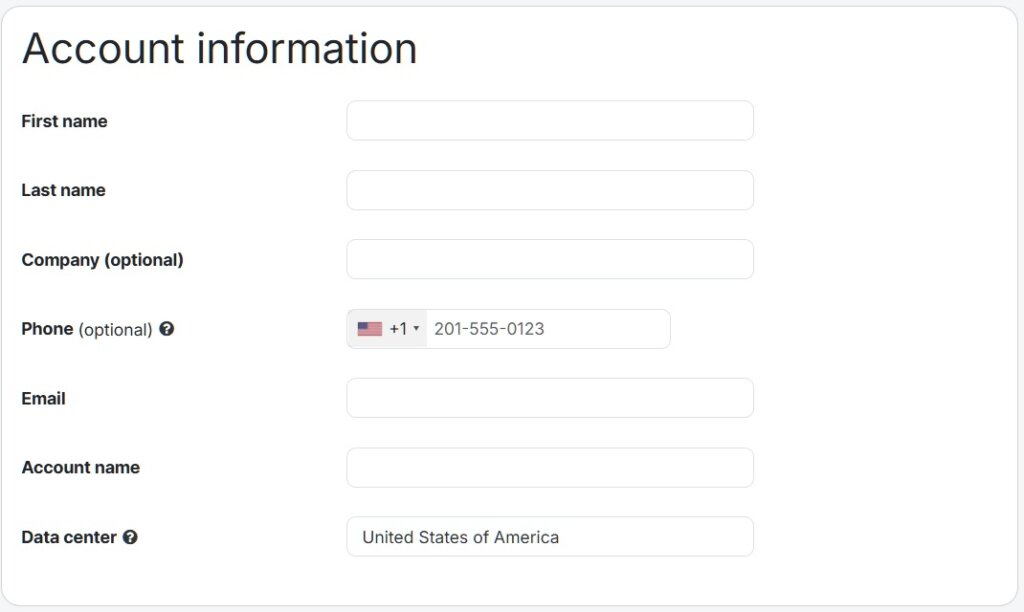The image size is (1024, 612).
Task: Click the US flag icon
Action: (x=370, y=329)
